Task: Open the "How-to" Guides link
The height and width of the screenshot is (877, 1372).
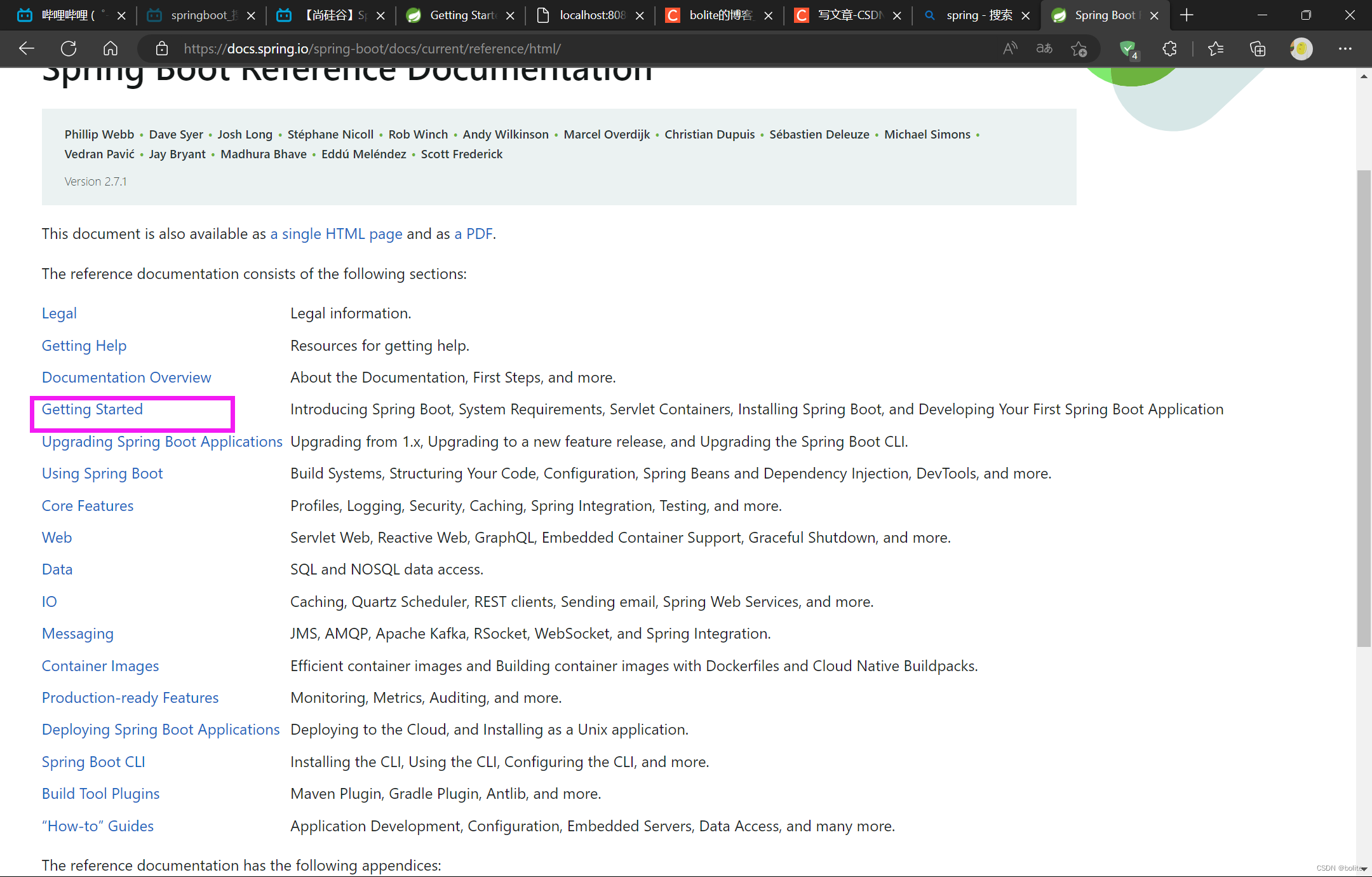Action: click(98, 826)
